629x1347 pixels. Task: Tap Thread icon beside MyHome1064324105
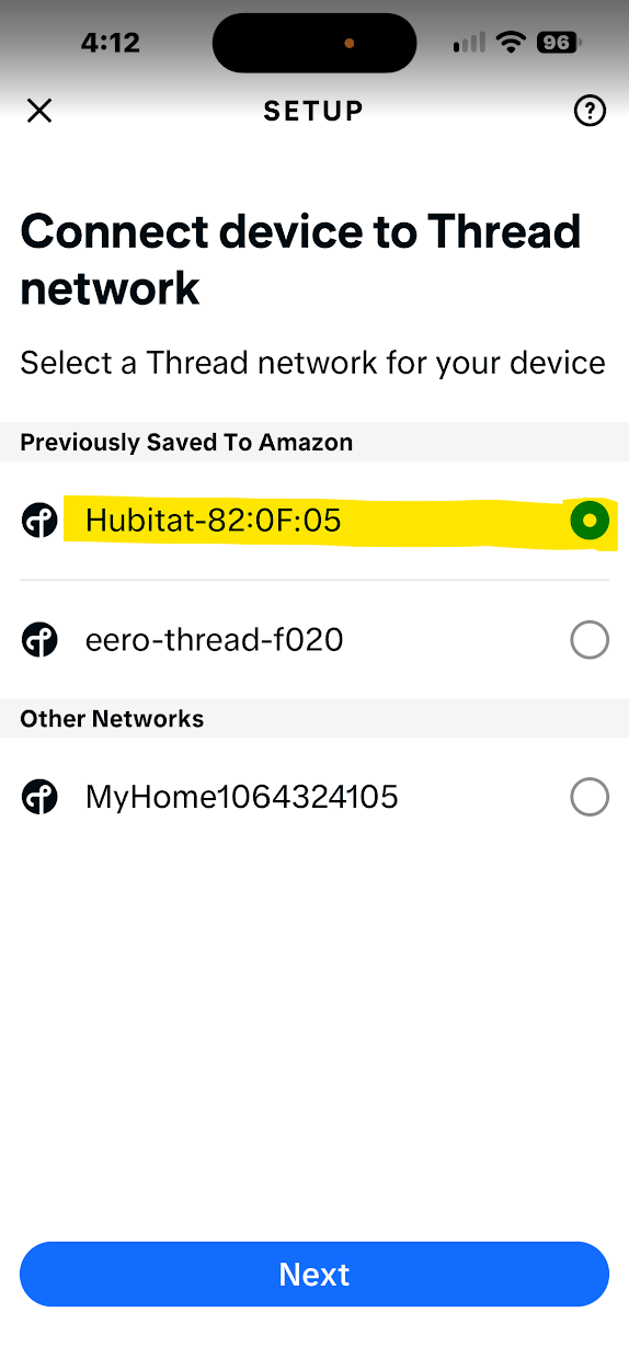[x=38, y=797]
